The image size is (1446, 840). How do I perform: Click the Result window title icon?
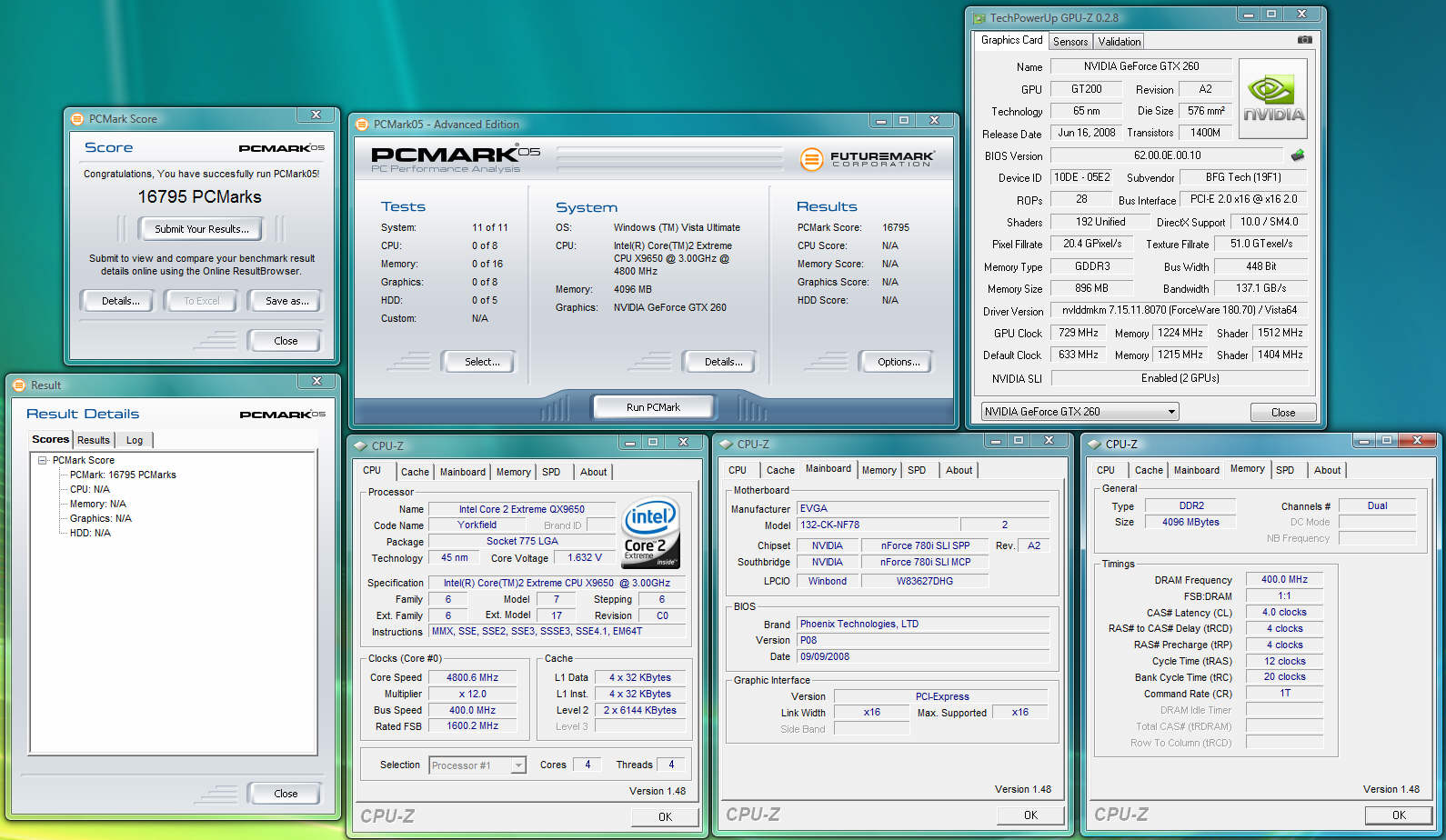[x=19, y=385]
